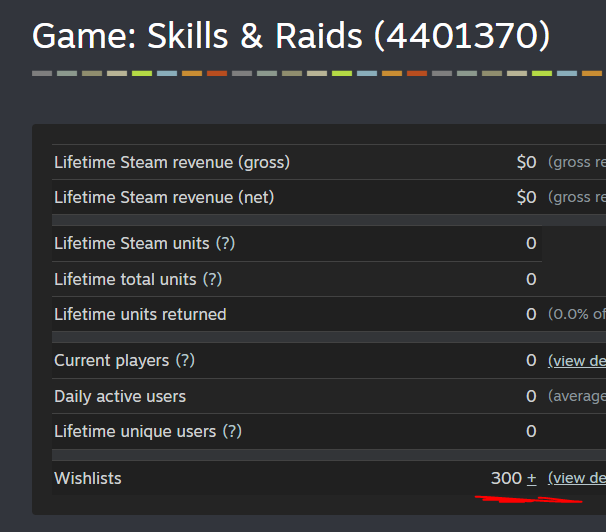Click the '(average' note beside Daily active users

(x=577, y=396)
